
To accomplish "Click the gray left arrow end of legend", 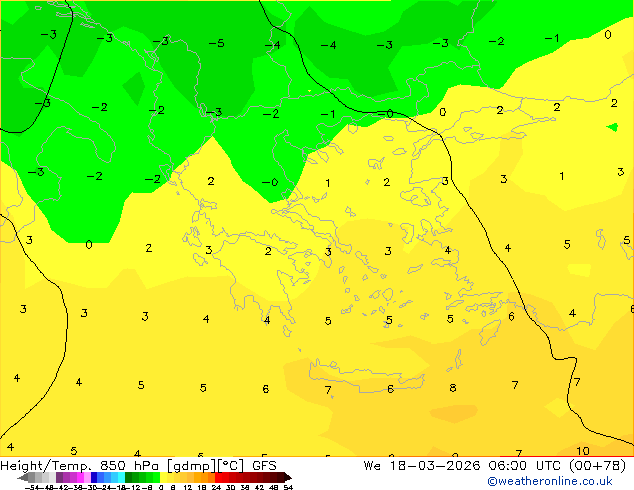I will 23,478.
